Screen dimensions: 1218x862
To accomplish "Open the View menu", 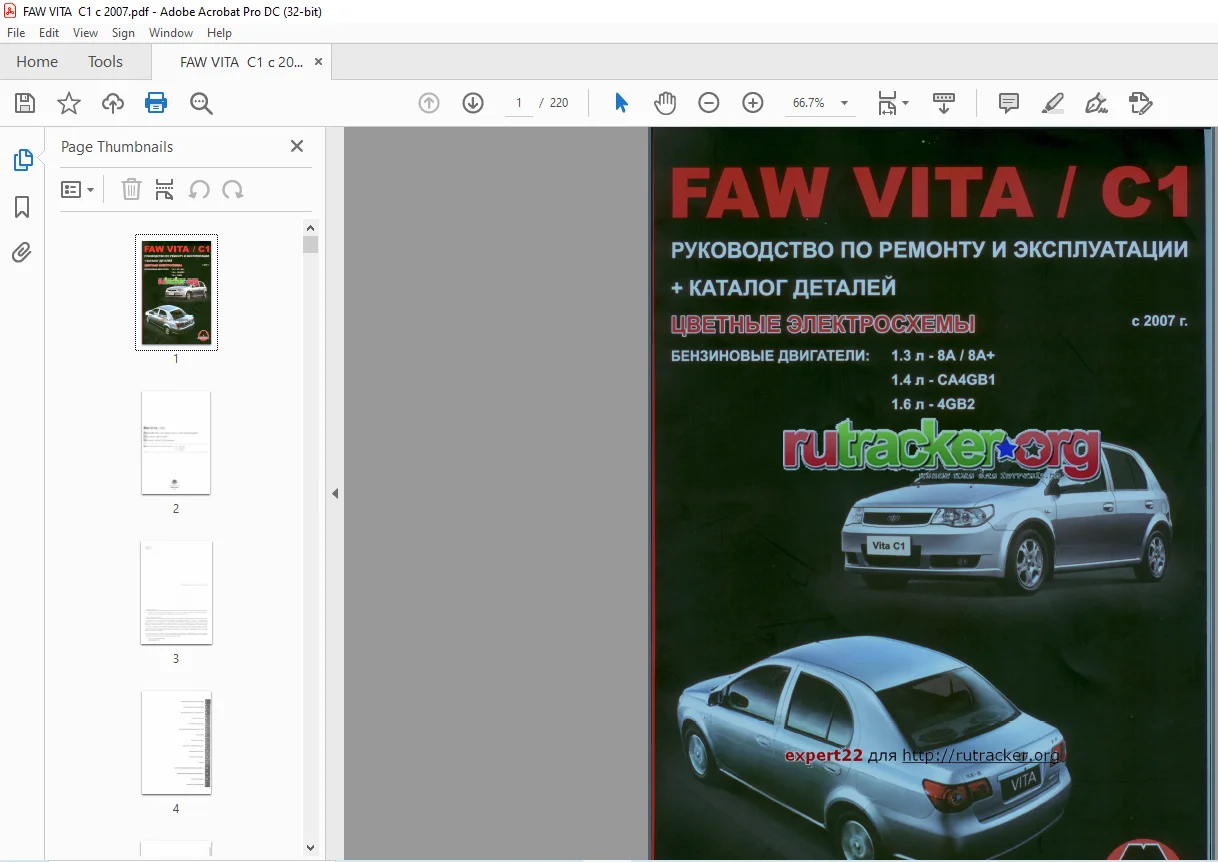I will click(85, 33).
